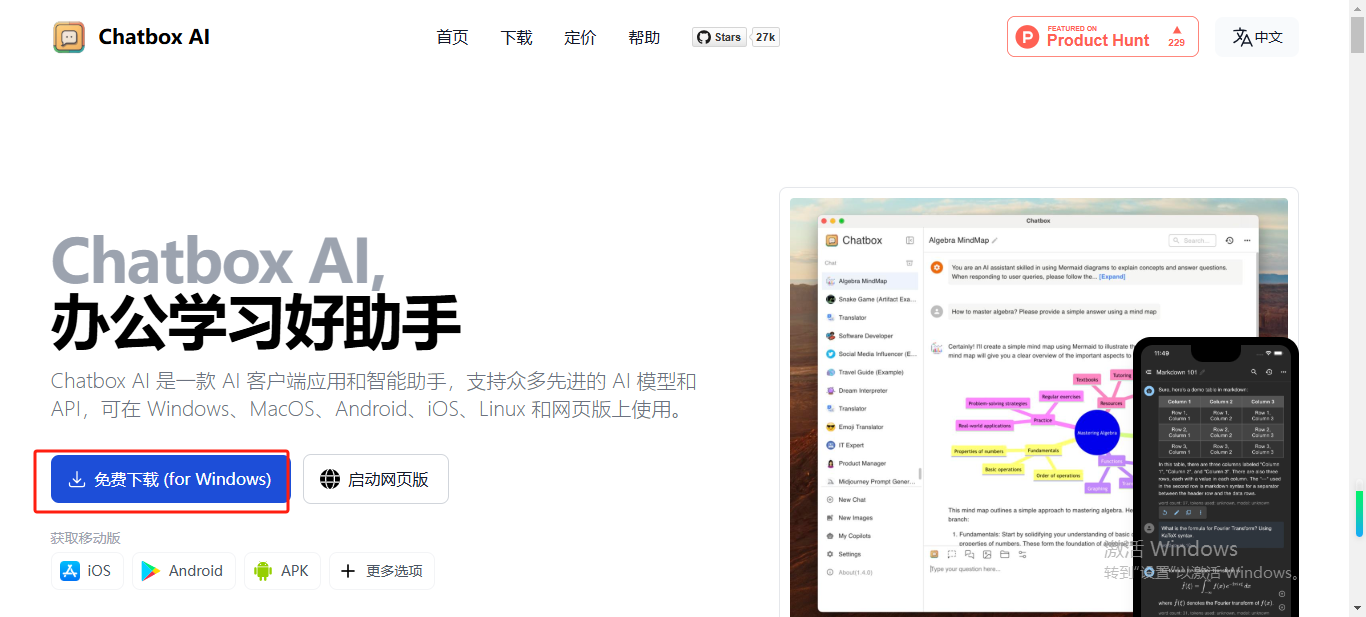Screen dimensions: 1366x617
Task: Open the Product Hunt featured badge
Action: [1103, 37]
